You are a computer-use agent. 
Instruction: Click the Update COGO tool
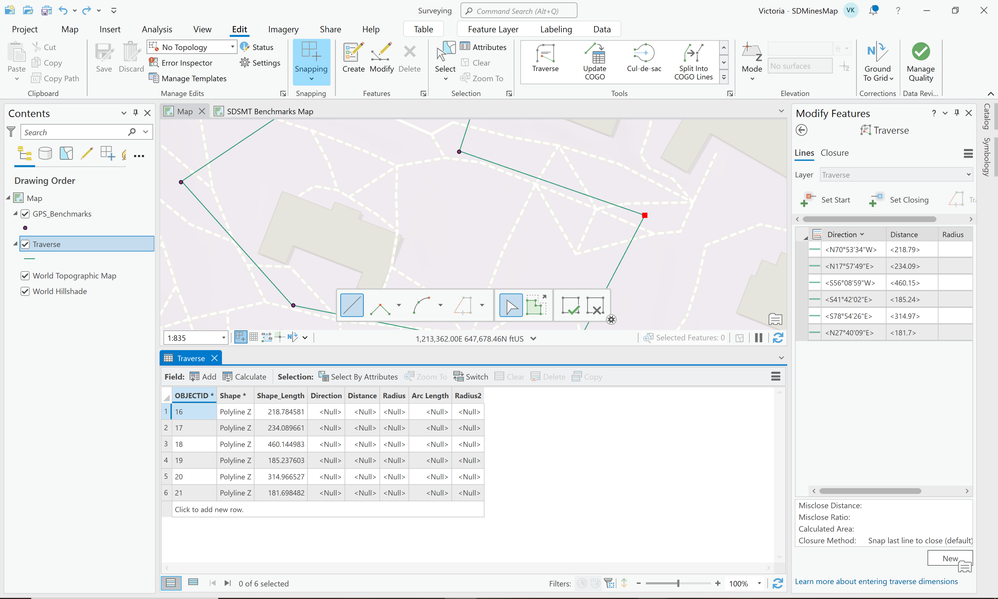[x=594, y=59]
